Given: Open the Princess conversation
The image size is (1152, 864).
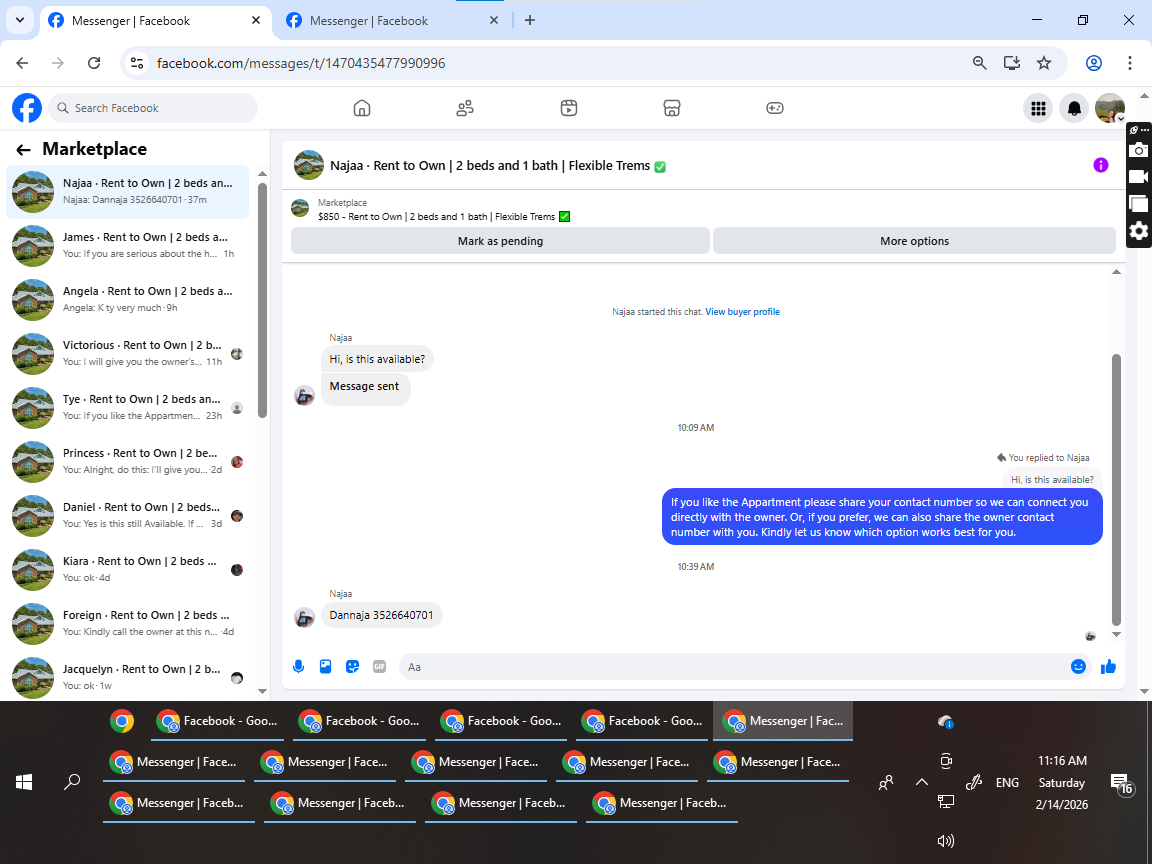Looking at the screenshot, I should tap(128, 461).
